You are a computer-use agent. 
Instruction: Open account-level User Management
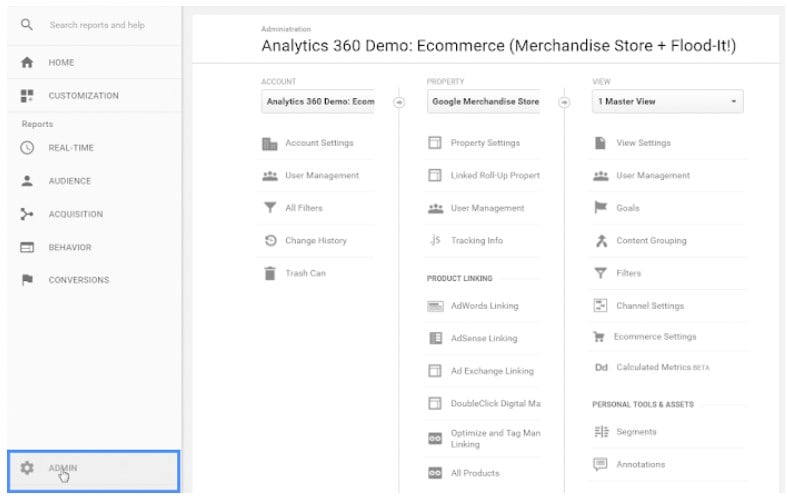click(x=322, y=175)
